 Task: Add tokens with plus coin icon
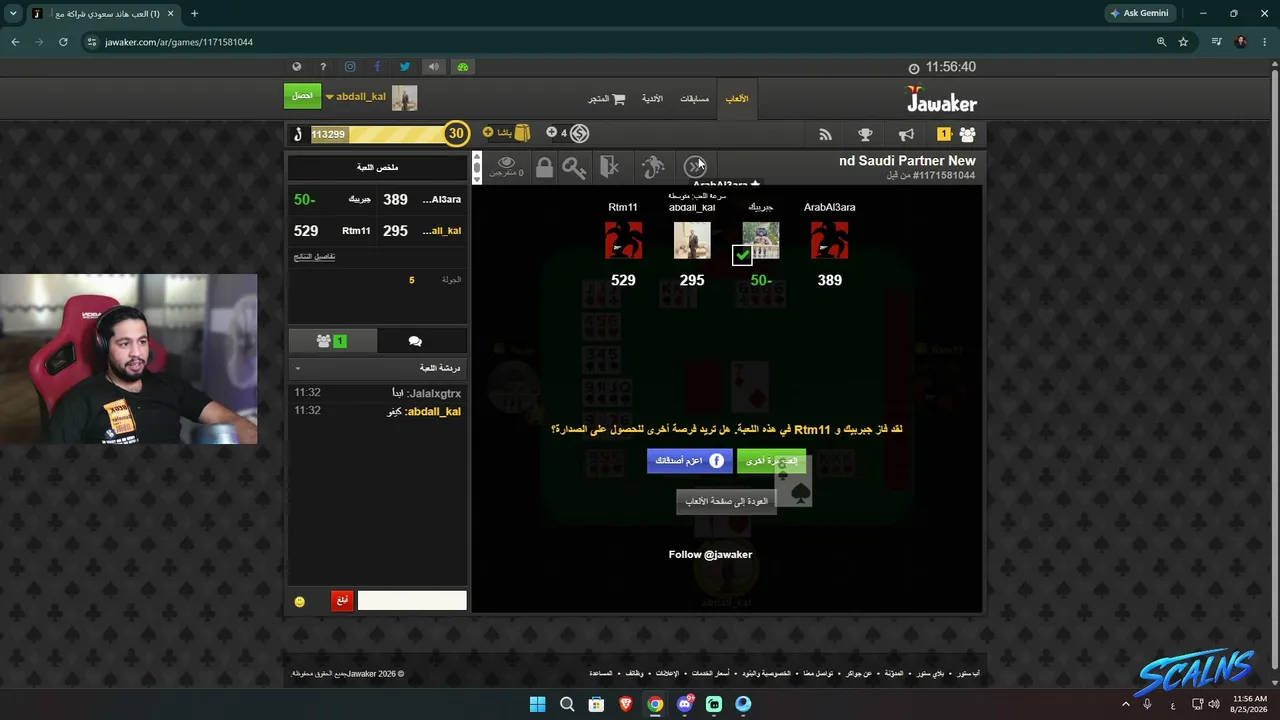click(x=551, y=133)
